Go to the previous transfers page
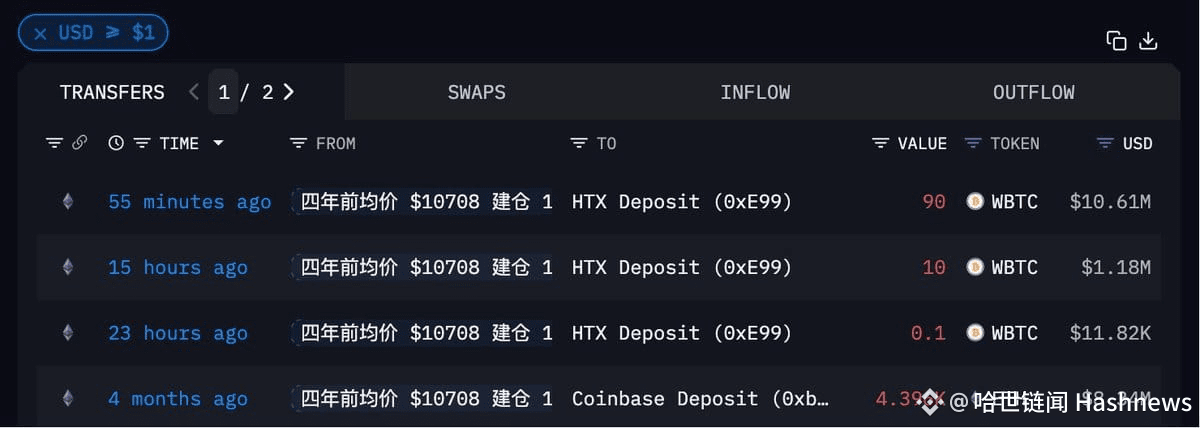Image resolution: width=1200 pixels, height=428 pixels. point(193,92)
